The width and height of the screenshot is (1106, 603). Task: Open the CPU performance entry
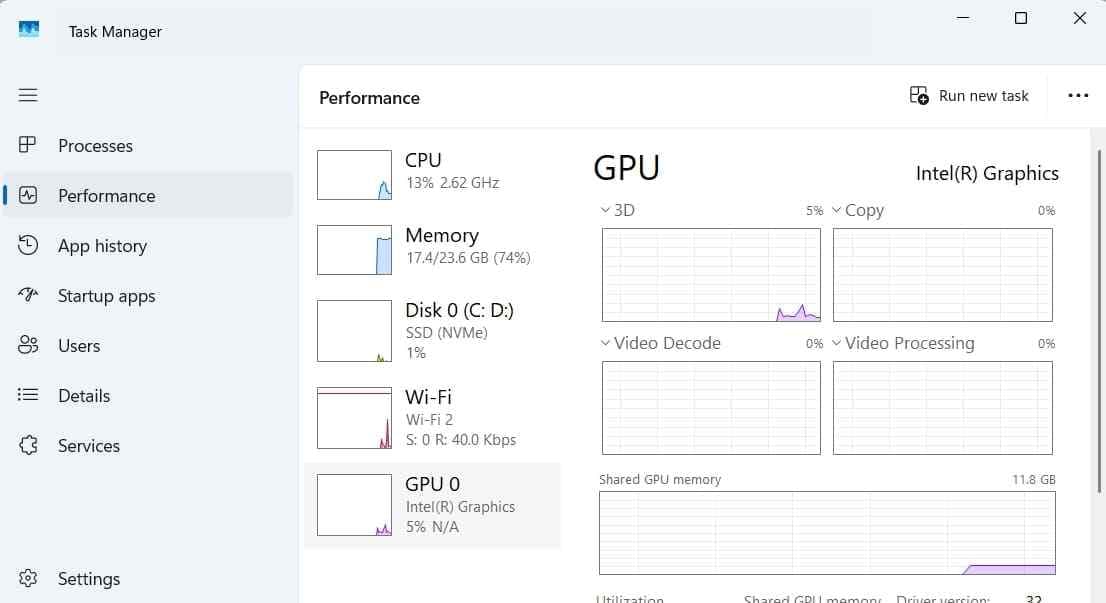coord(432,175)
